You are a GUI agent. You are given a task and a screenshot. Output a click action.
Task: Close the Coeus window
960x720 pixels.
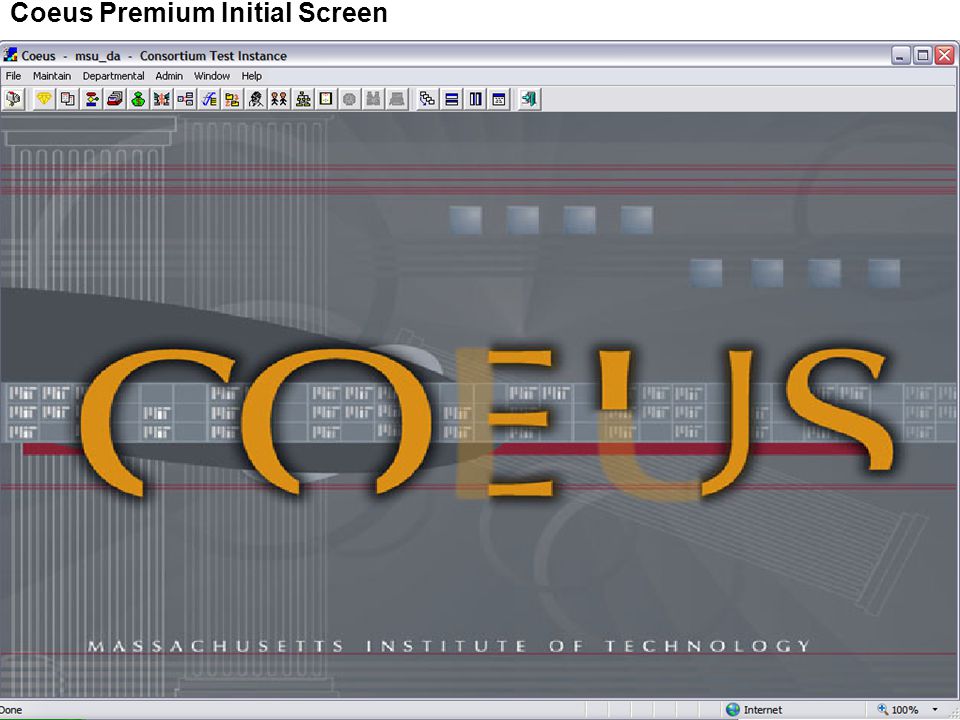(x=945, y=56)
